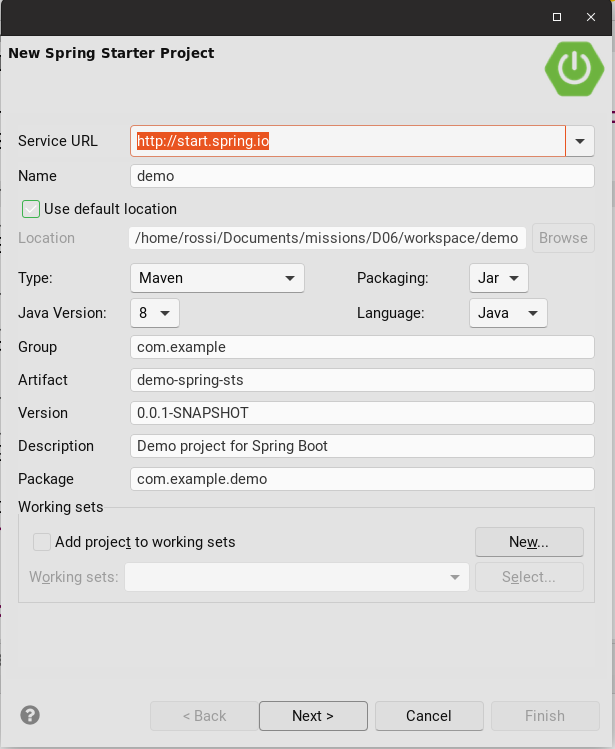Open the Language dropdown showing Java
The image size is (615, 749).
coord(508,313)
